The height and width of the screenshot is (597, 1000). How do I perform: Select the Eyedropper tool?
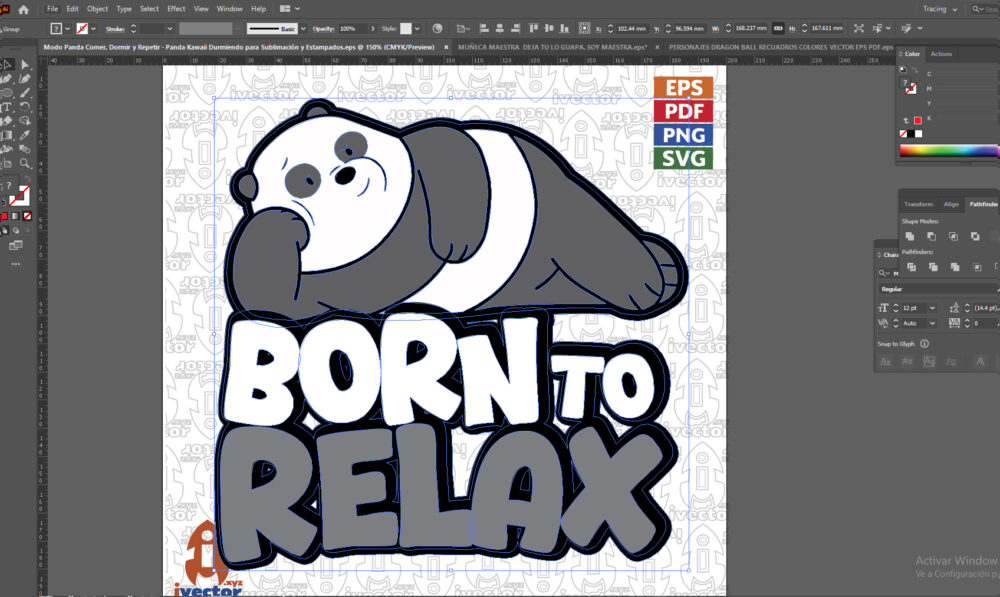click(x=25, y=135)
